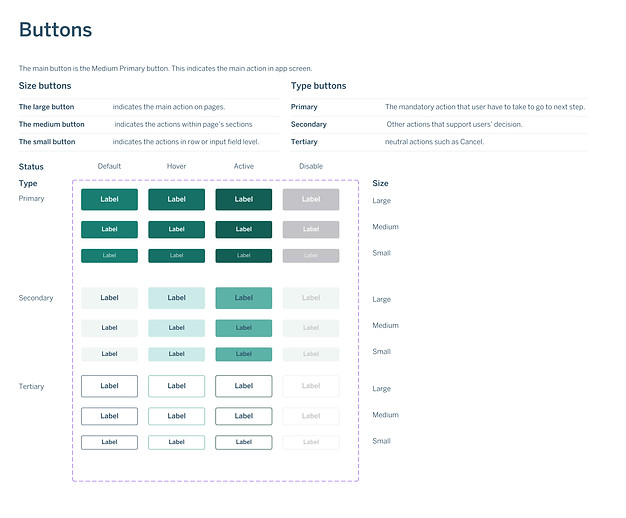Click the small Tertiary Hover outlined button
Image resolution: width=626 pixels, height=518 pixels.
point(176,443)
